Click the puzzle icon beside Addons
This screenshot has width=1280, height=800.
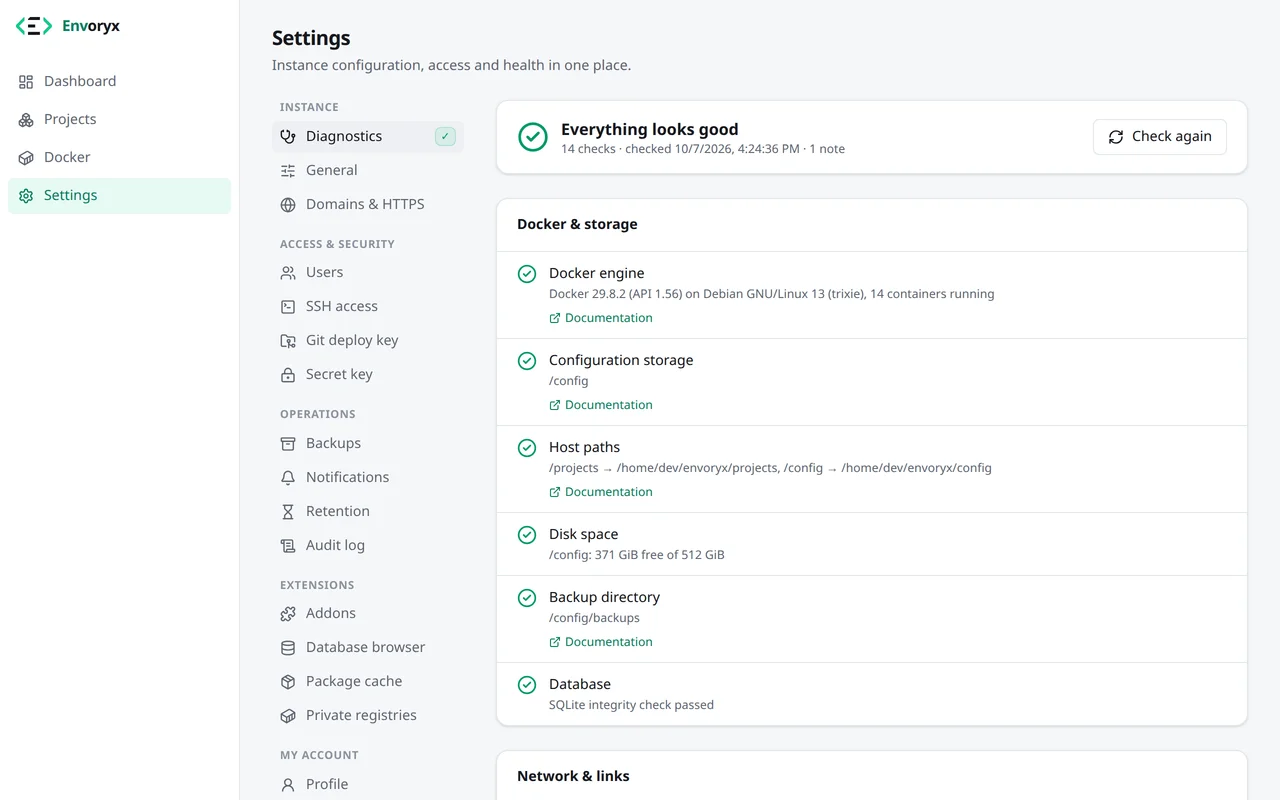[288, 613]
